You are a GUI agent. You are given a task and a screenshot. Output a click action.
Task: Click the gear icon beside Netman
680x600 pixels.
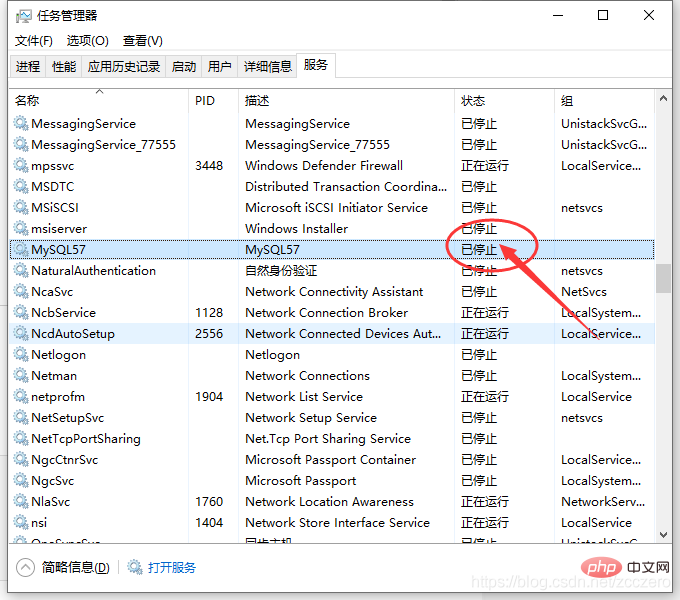(x=20, y=375)
